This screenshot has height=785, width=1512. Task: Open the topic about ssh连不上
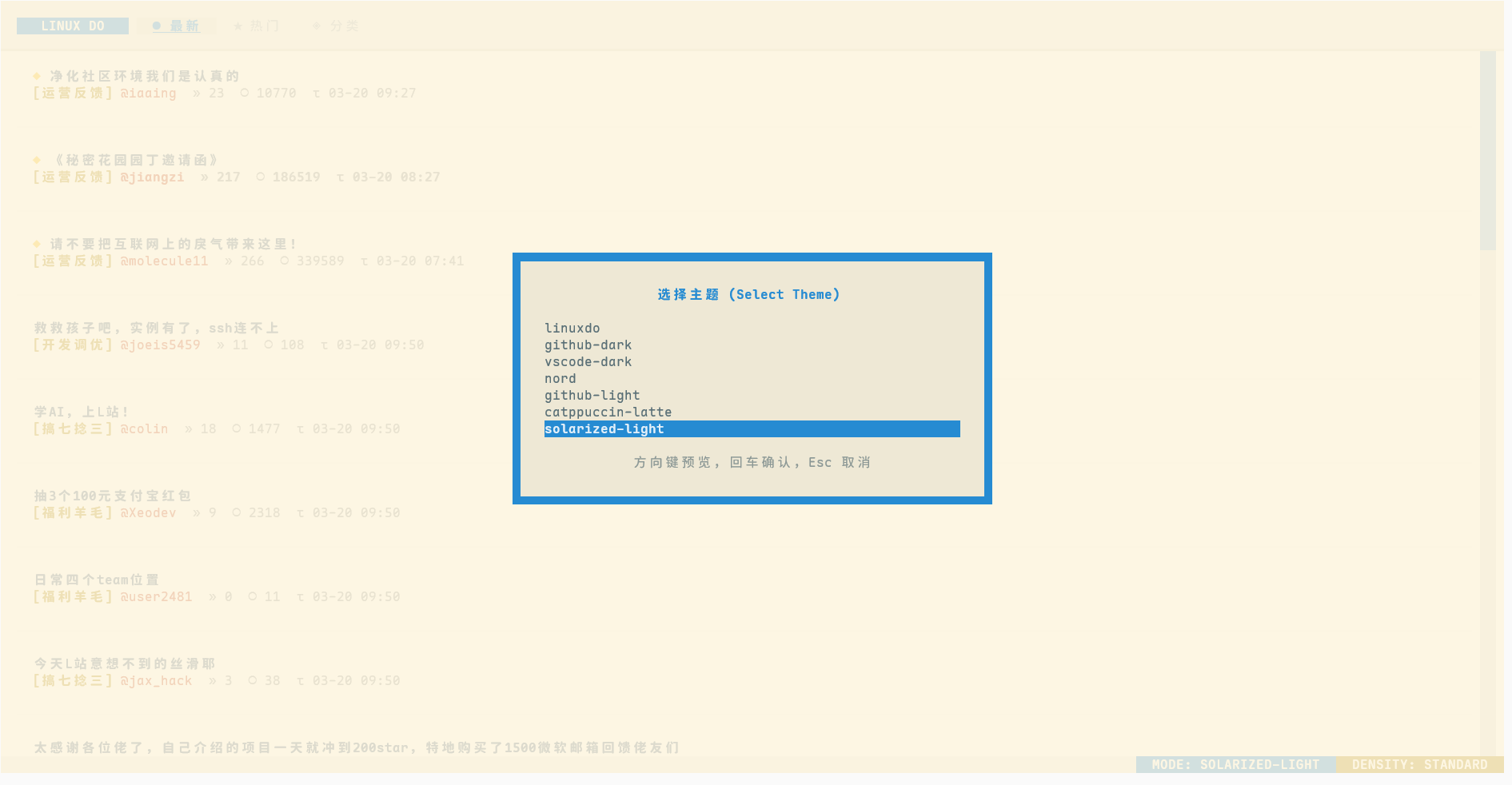tap(157, 328)
